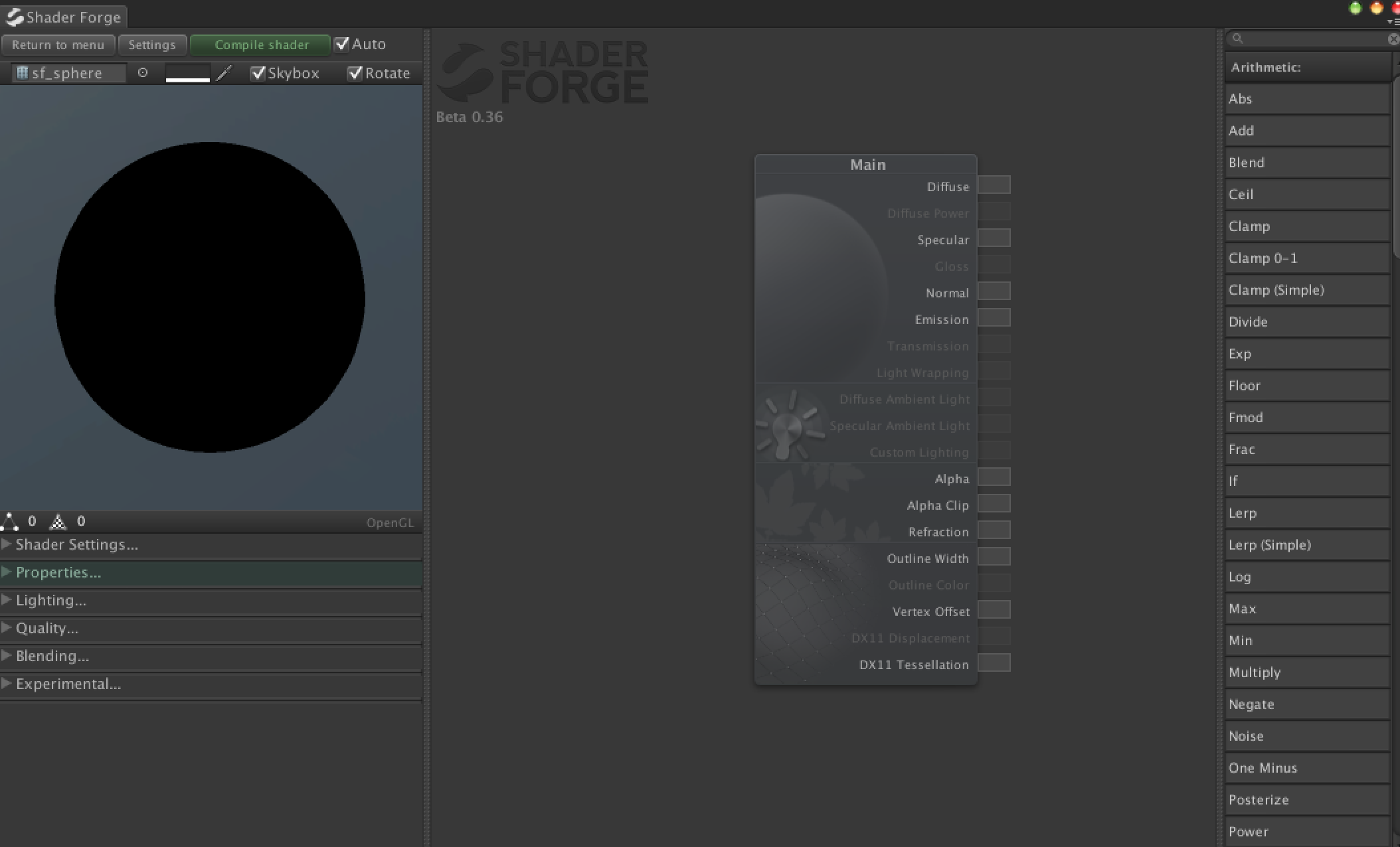Viewport: 1400px width, 847px height.
Task: Click the Normal input connector
Action: 994,291
